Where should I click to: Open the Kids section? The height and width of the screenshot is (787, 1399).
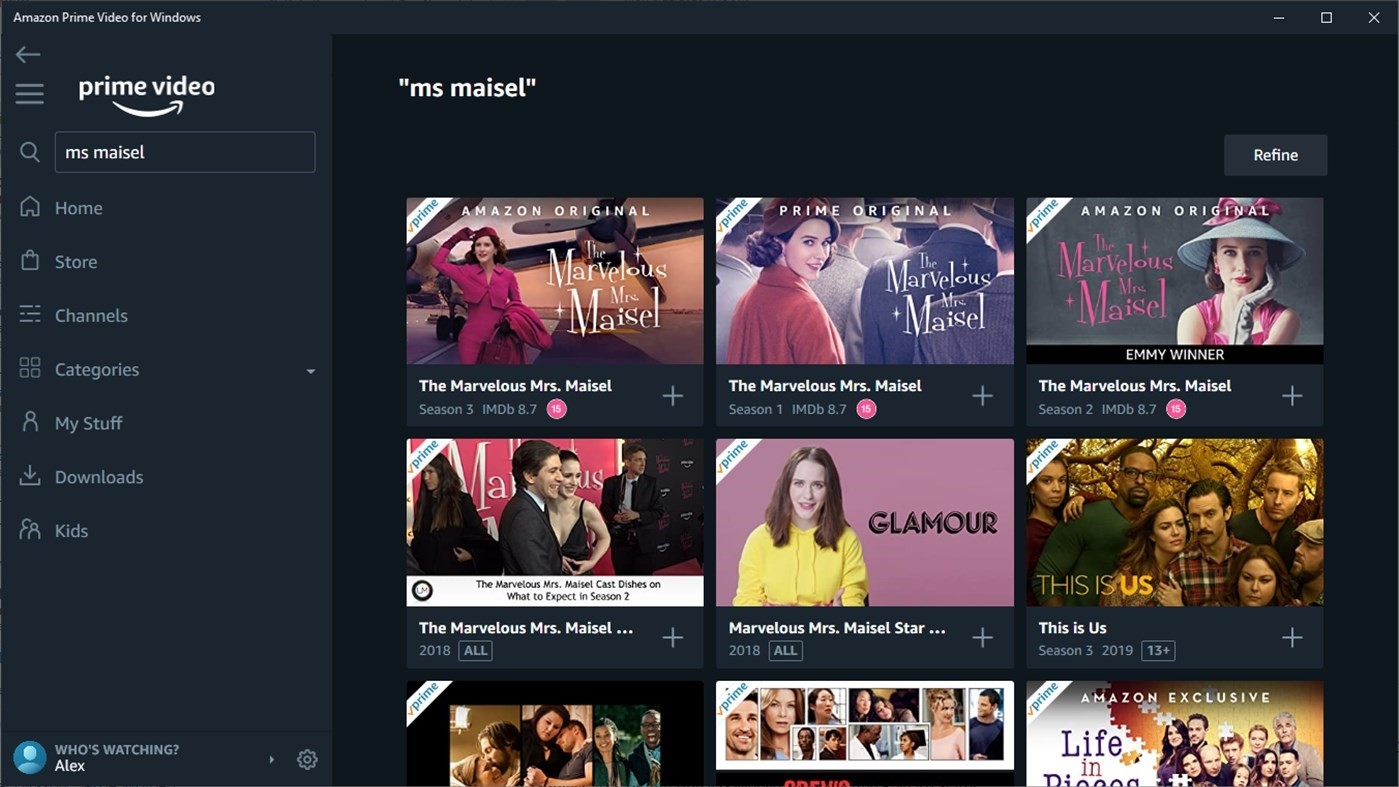tap(71, 531)
